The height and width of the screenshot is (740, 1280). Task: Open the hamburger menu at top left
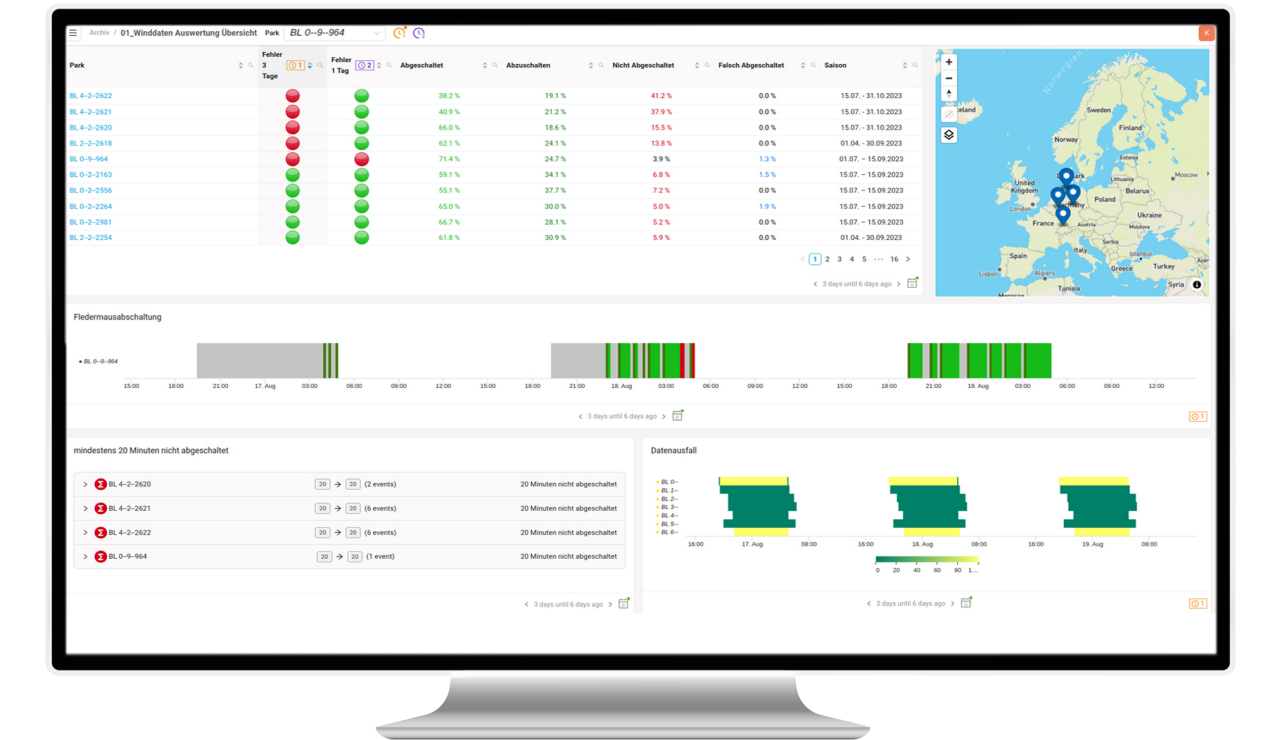[x=73, y=33]
